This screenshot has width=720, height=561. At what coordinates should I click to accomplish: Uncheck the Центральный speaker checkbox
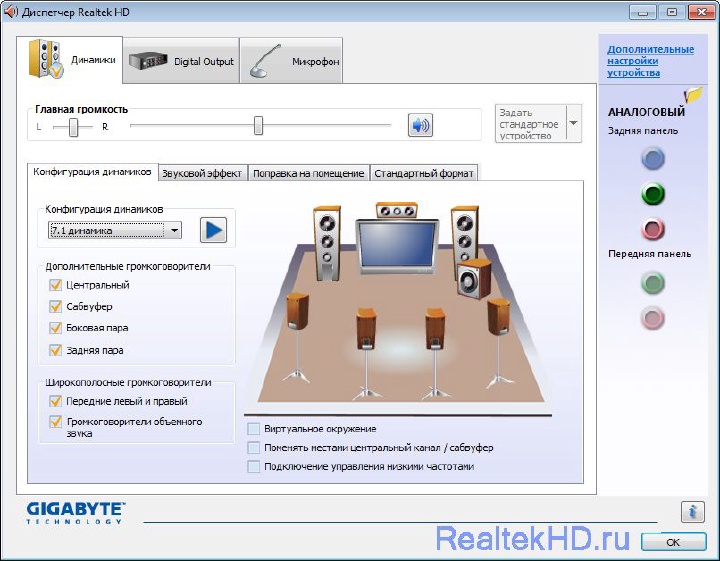pyautogui.click(x=56, y=286)
